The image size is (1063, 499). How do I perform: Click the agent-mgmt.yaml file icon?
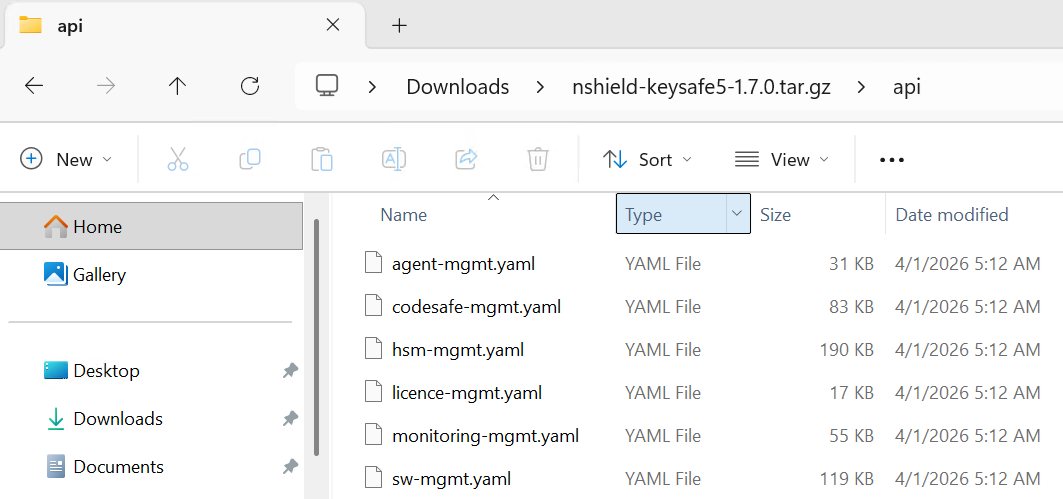pos(374,263)
